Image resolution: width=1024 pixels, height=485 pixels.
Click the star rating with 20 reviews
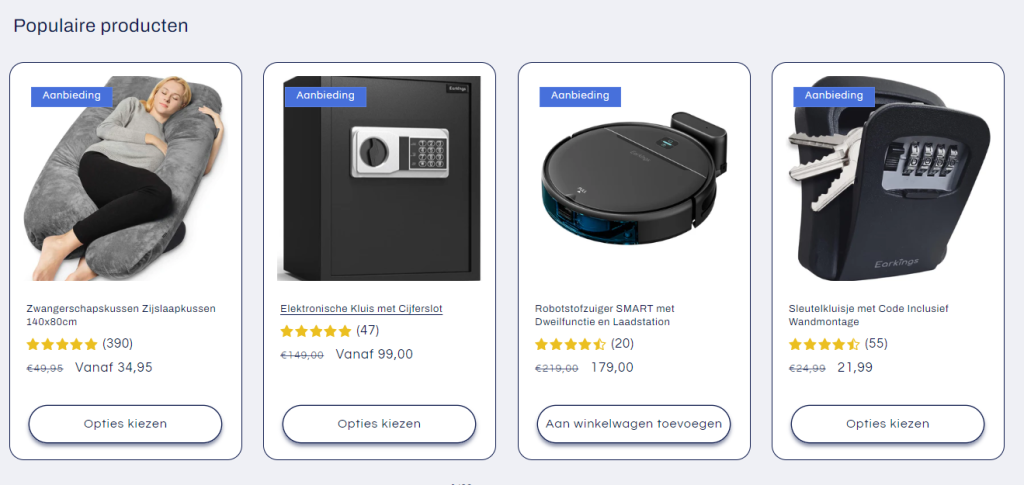click(584, 344)
